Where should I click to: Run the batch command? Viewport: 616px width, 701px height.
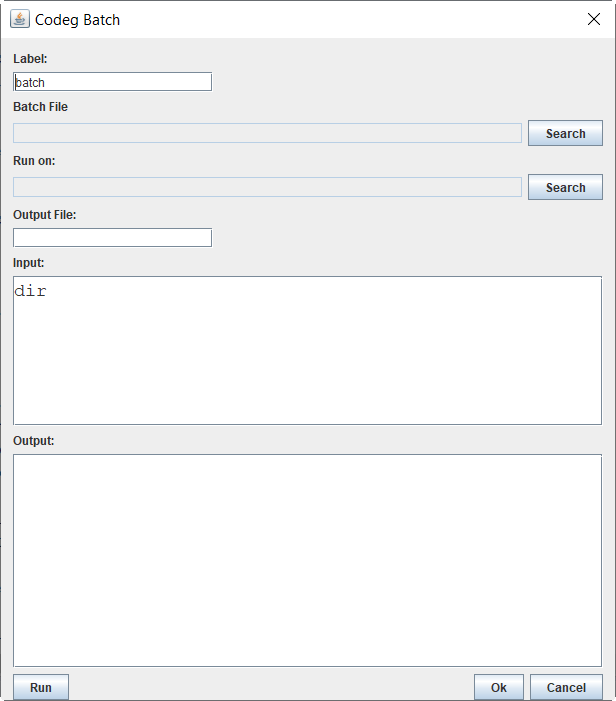(41, 687)
